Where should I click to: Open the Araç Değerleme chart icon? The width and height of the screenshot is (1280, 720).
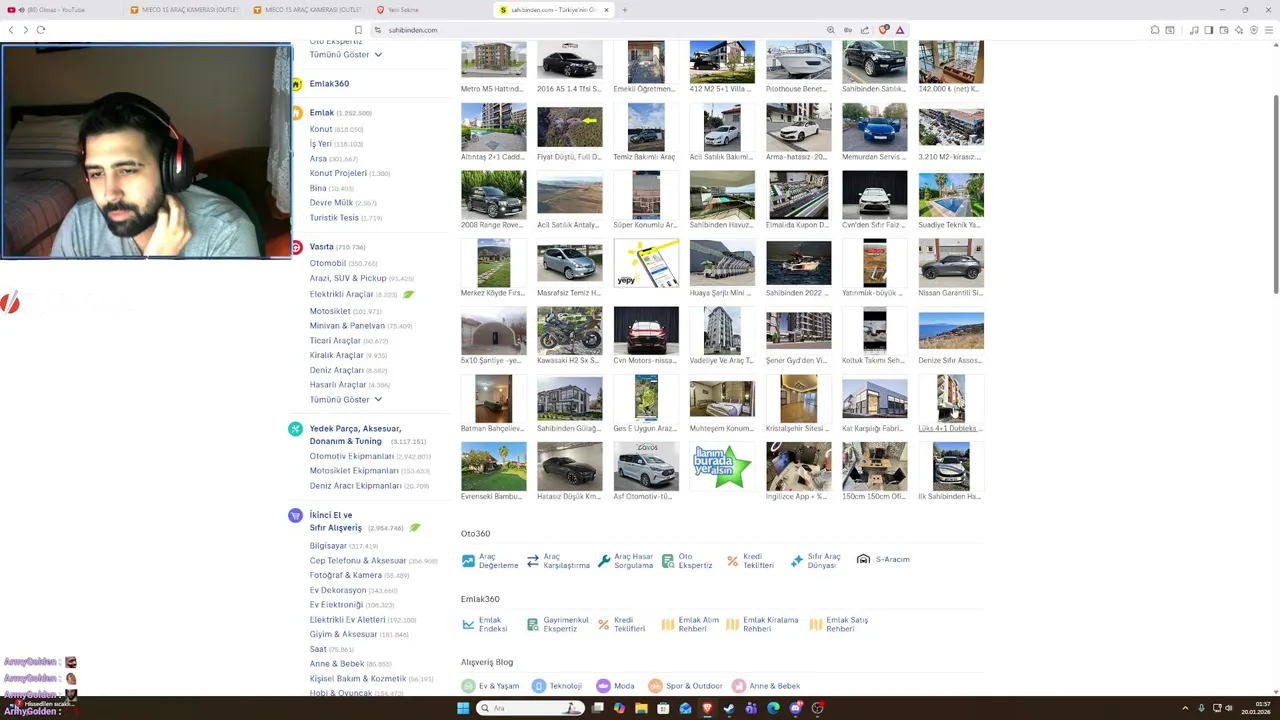click(468, 561)
